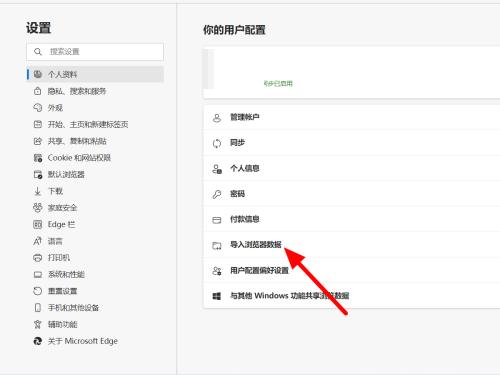Click the share, copy and paste icon
This screenshot has width=500, height=375.
tap(38, 141)
